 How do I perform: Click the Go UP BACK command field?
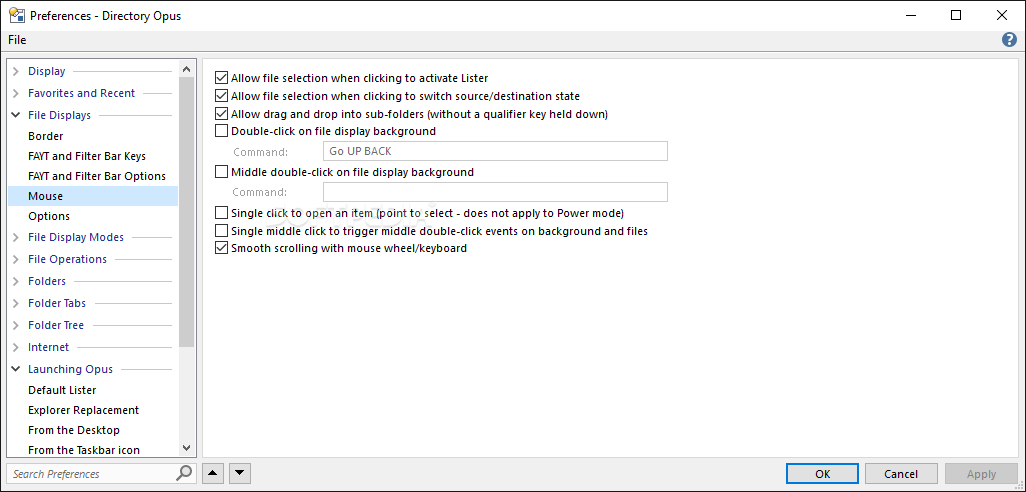pos(495,151)
